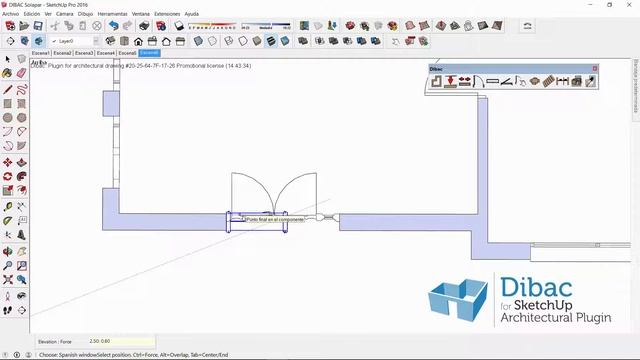Switch to the Front view house icon
The width and height of the screenshot is (640, 360).
138,41
